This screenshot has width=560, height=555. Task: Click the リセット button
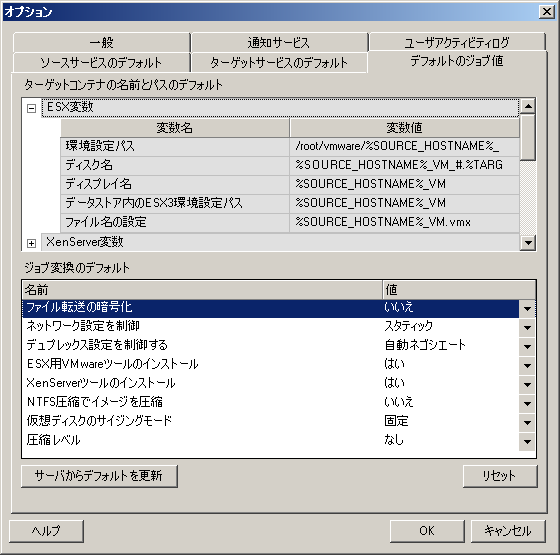(x=500, y=476)
